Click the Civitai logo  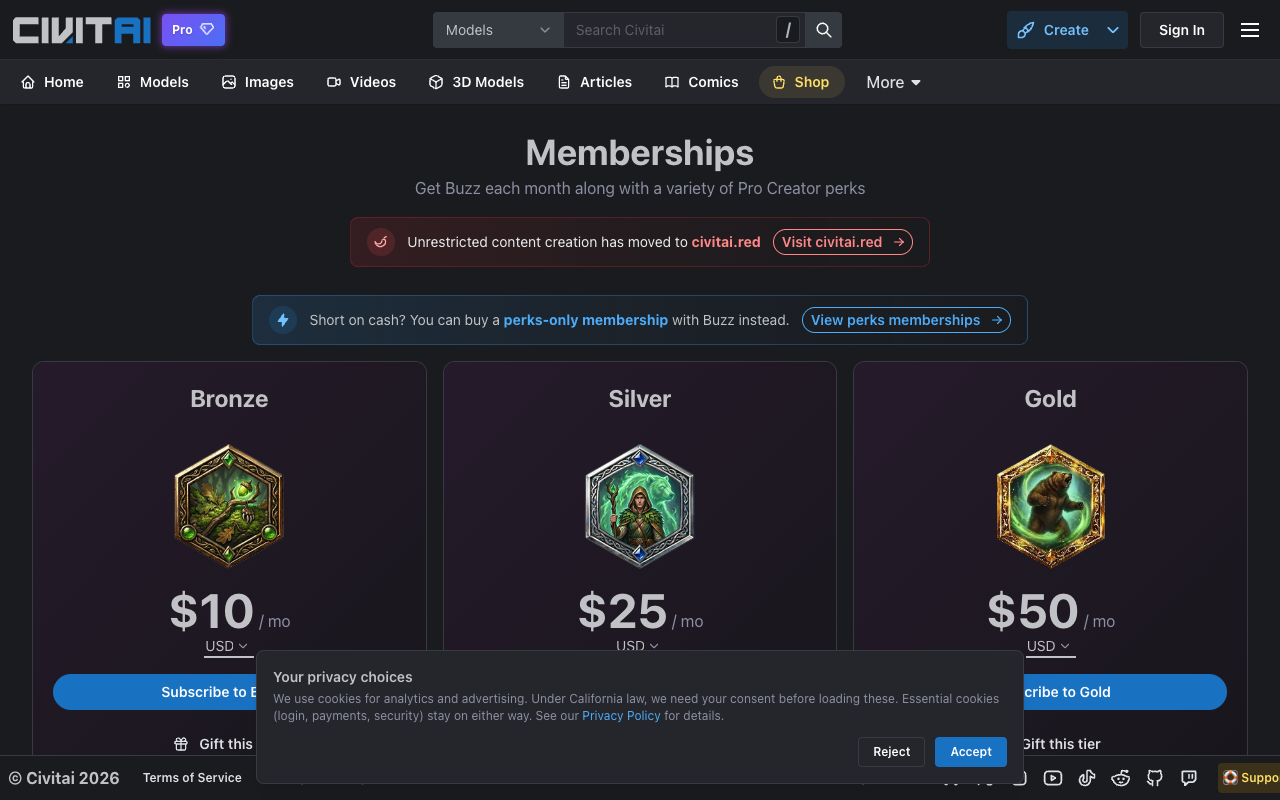coord(82,30)
